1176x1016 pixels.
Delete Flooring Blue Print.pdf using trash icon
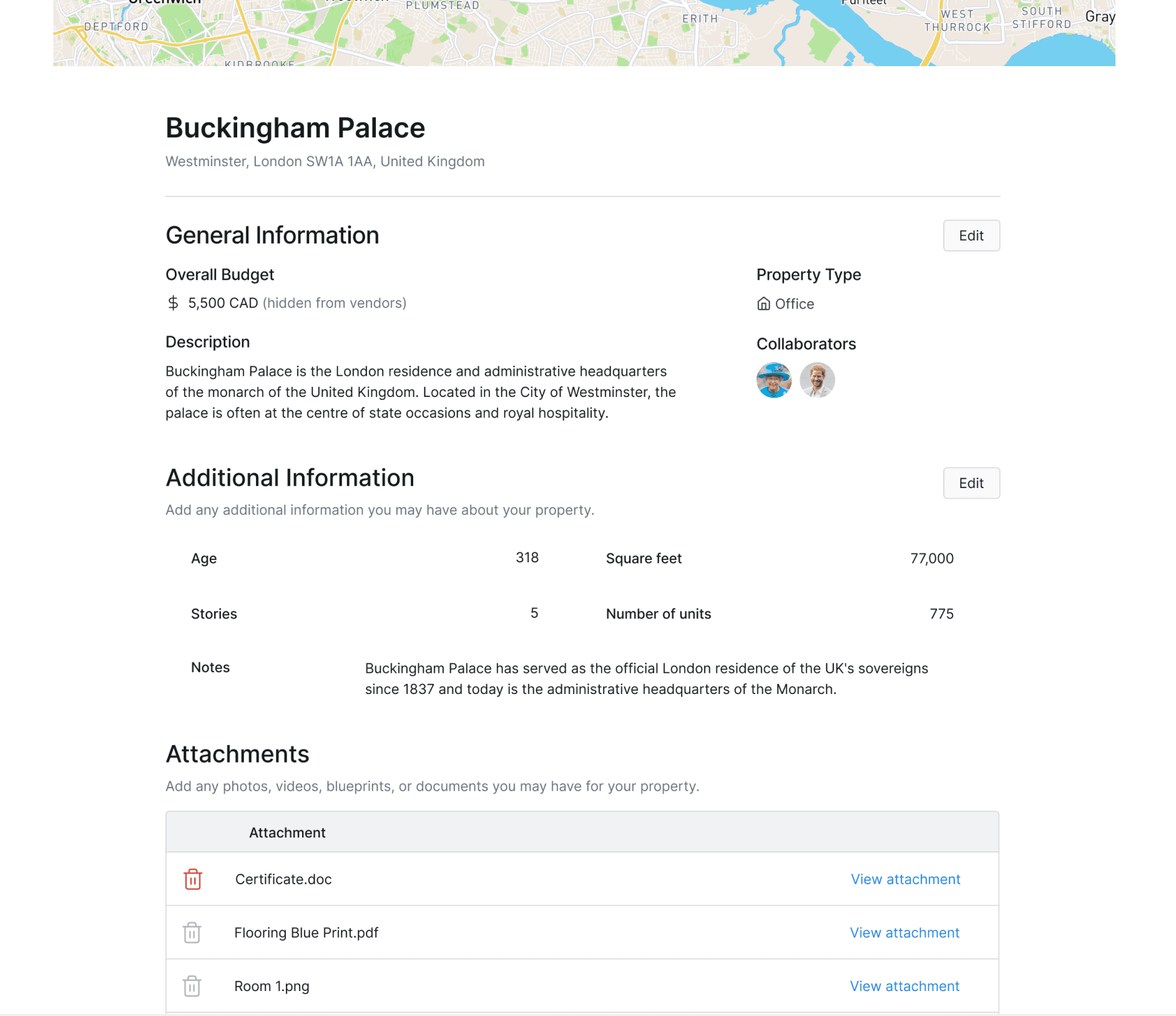click(x=192, y=932)
